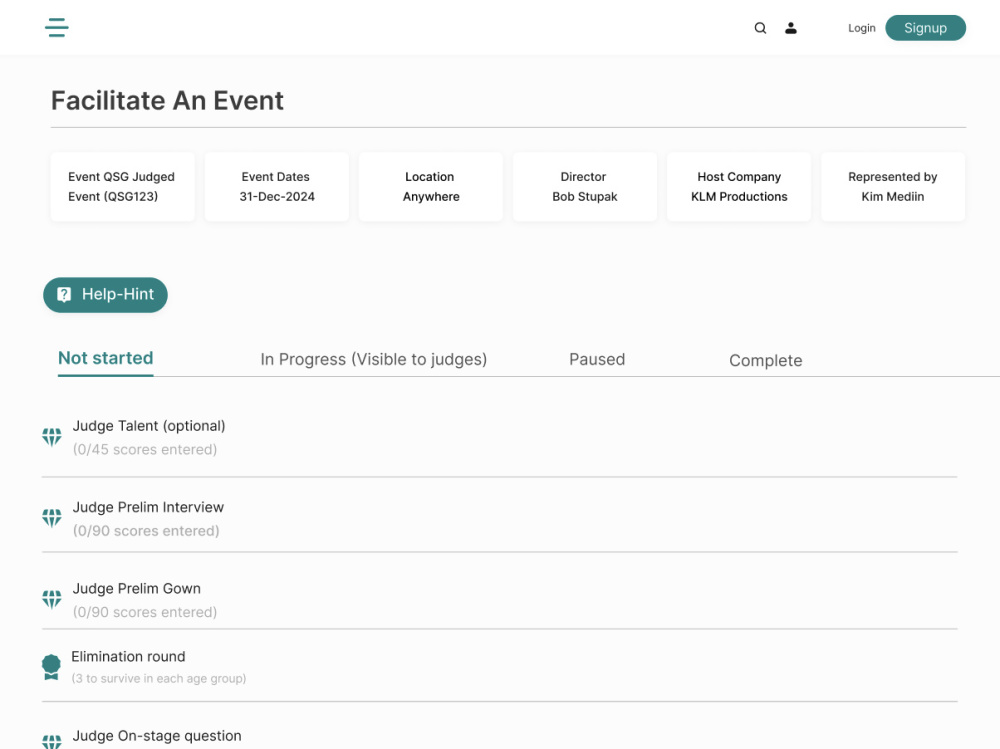Click (0/90 scores entered) under Judge Prelim Gown
The height and width of the screenshot is (749, 1000).
click(x=145, y=612)
